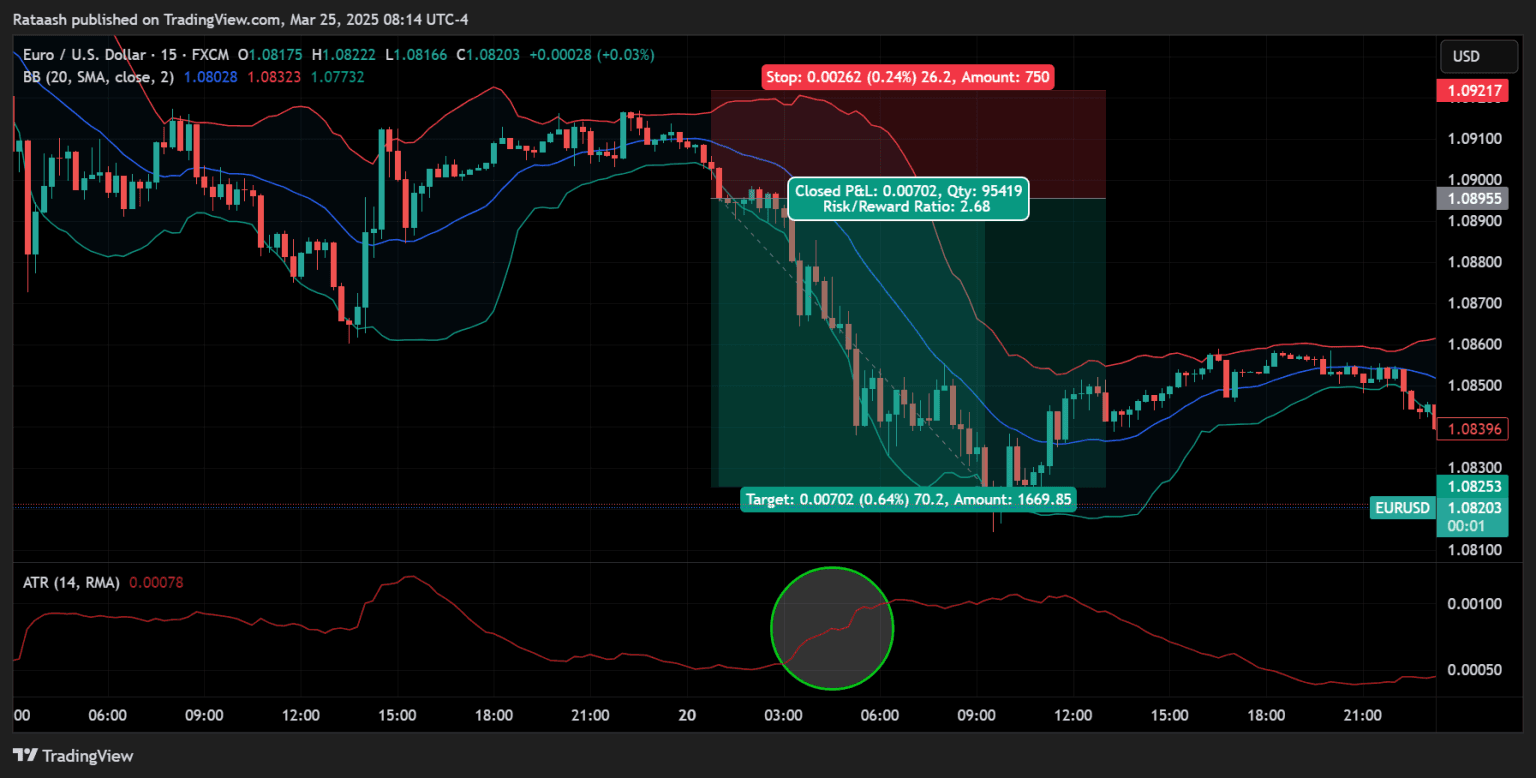Select the green circle annotation on the ATR pane
Image resolution: width=1536 pixels, height=778 pixels.
832,627
